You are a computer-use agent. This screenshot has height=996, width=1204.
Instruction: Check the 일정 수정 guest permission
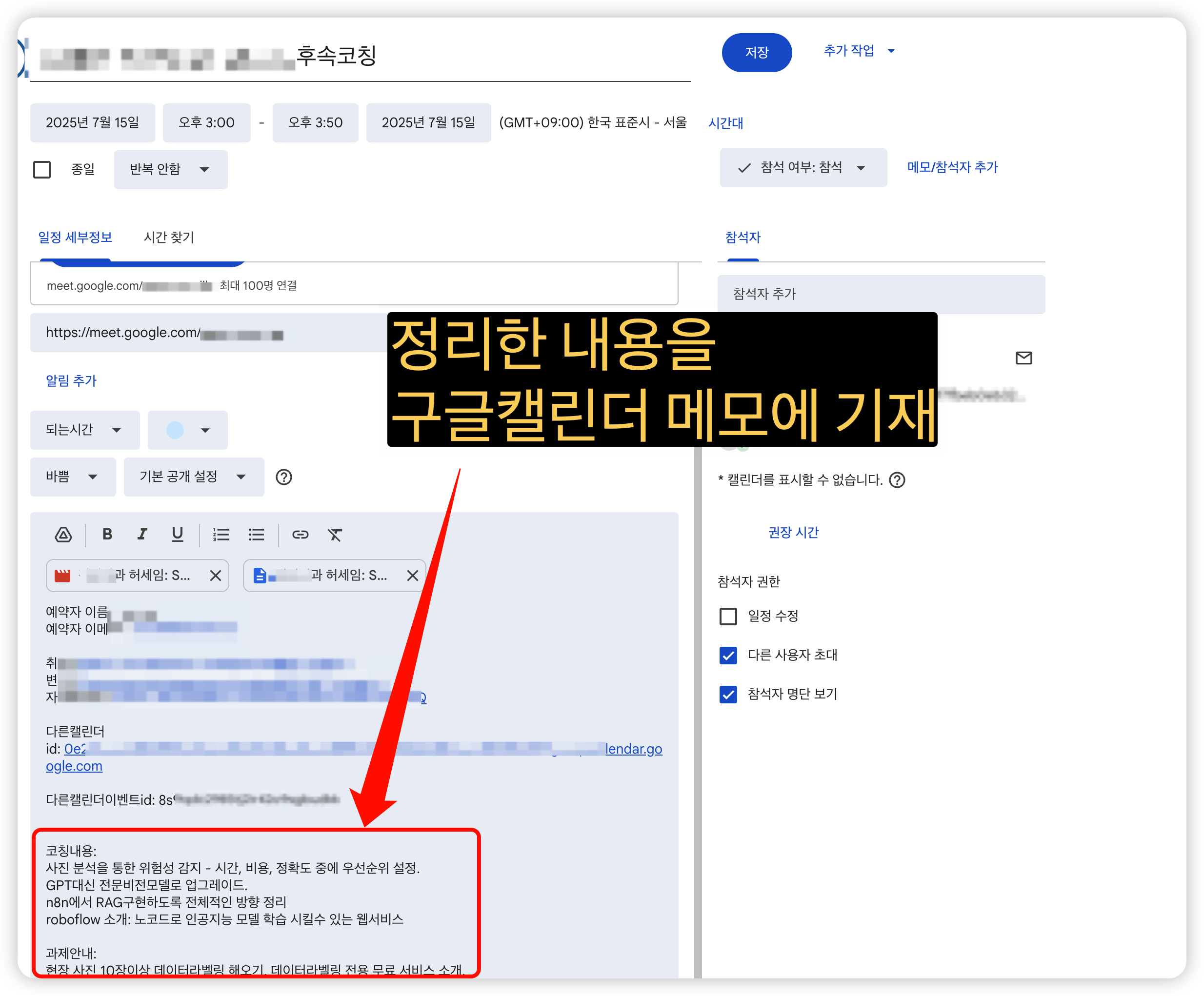tap(728, 617)
